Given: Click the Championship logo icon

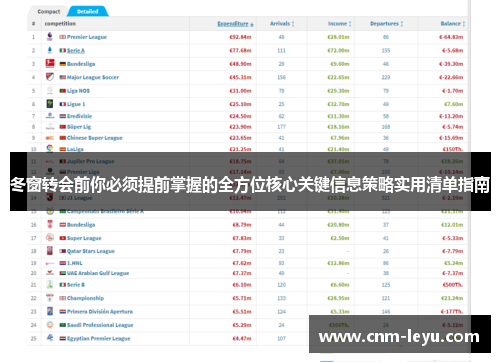Looking at the screenshot, I should 50,298.
